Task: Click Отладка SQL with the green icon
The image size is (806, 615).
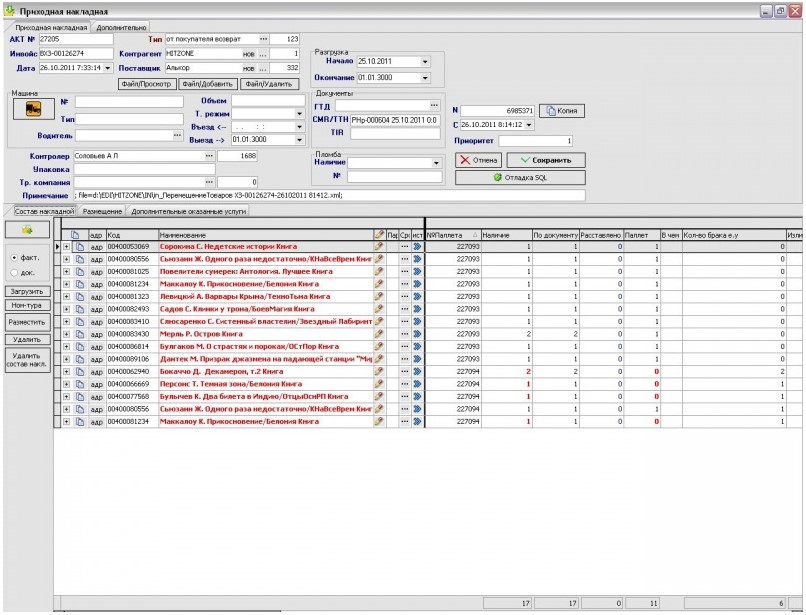Action: coord(520,178)
